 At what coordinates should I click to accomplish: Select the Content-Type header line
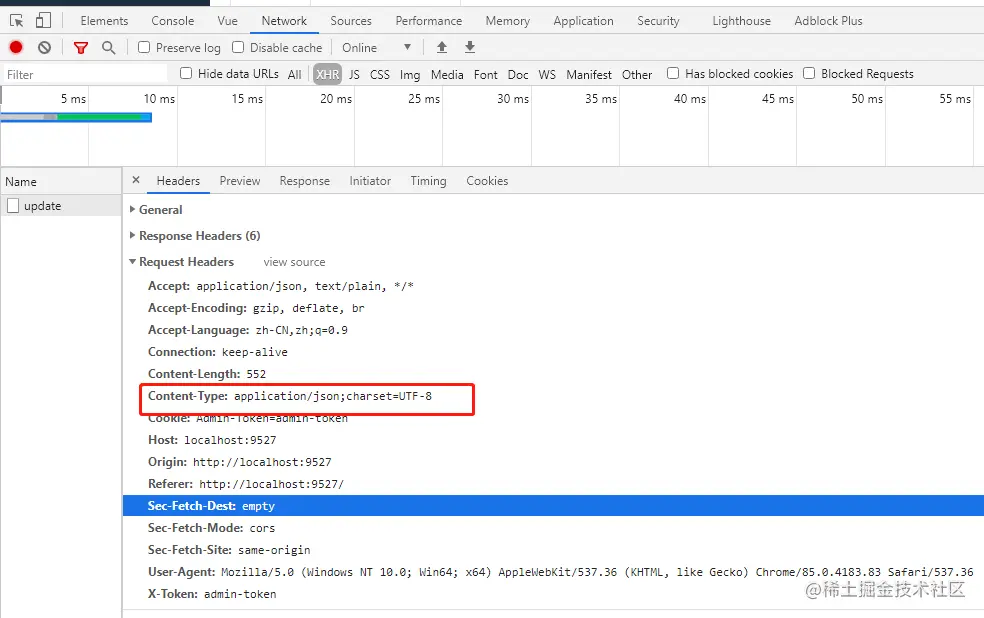coord(290,396)
